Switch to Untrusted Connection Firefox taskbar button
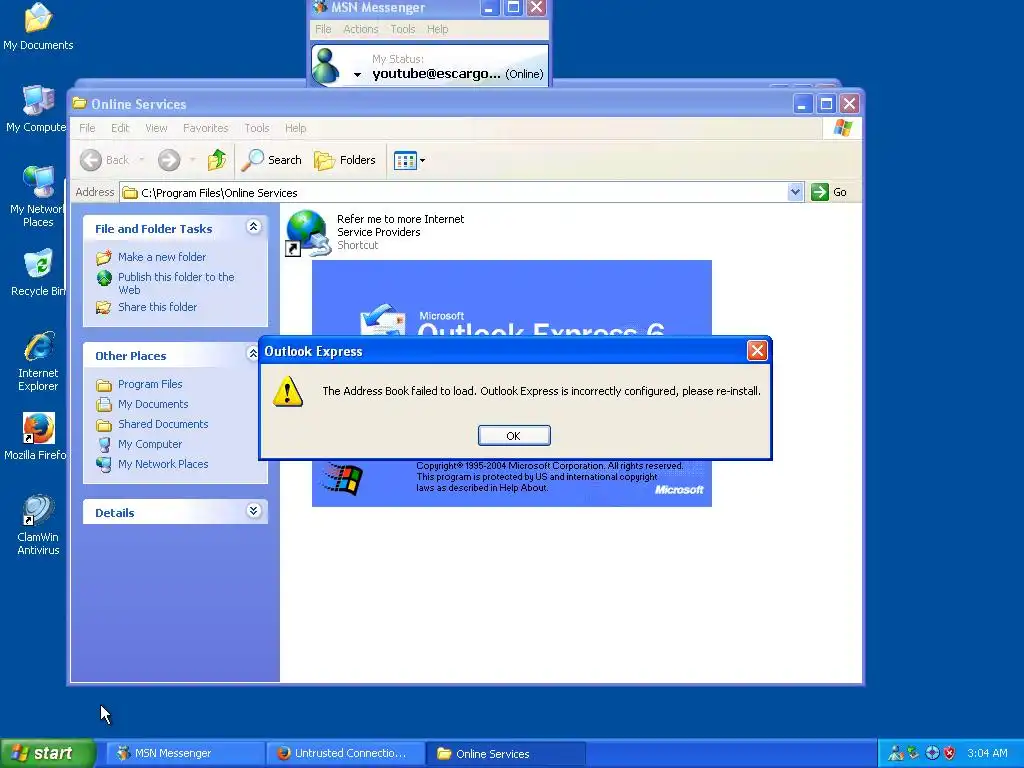The height and width of the screenshot is (768, 1024). pyautogui.click(x=345, y=753)
